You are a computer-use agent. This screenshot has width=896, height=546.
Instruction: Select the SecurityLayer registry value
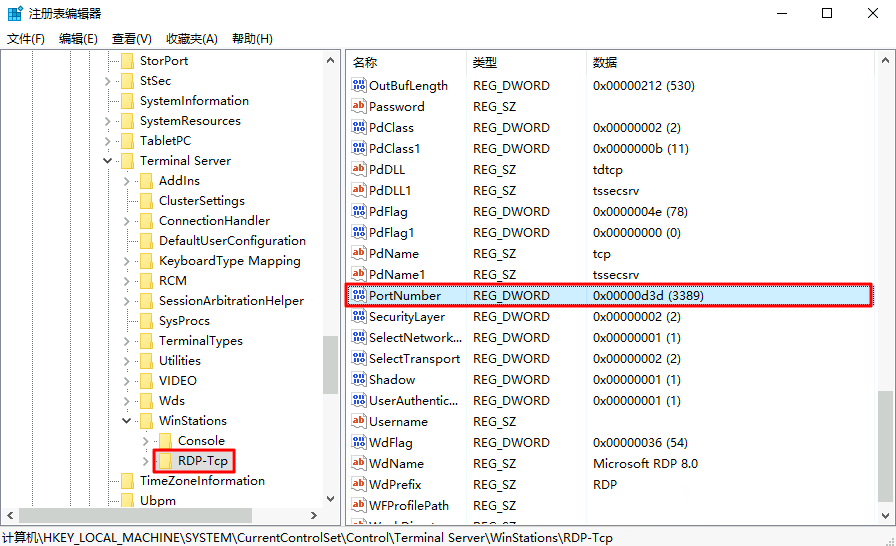coord(406,317)
